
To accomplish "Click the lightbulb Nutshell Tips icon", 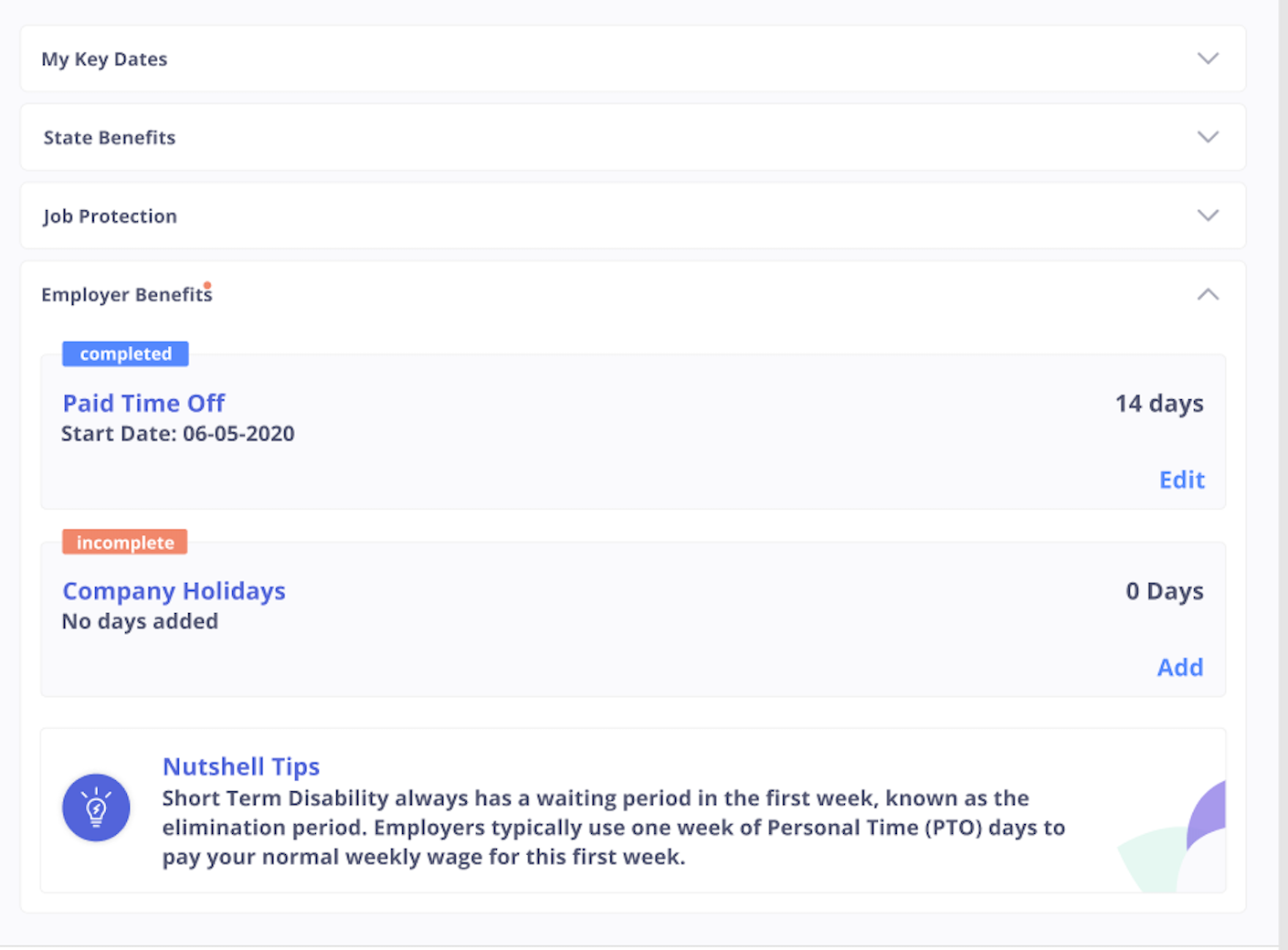I will coord(96,807).
